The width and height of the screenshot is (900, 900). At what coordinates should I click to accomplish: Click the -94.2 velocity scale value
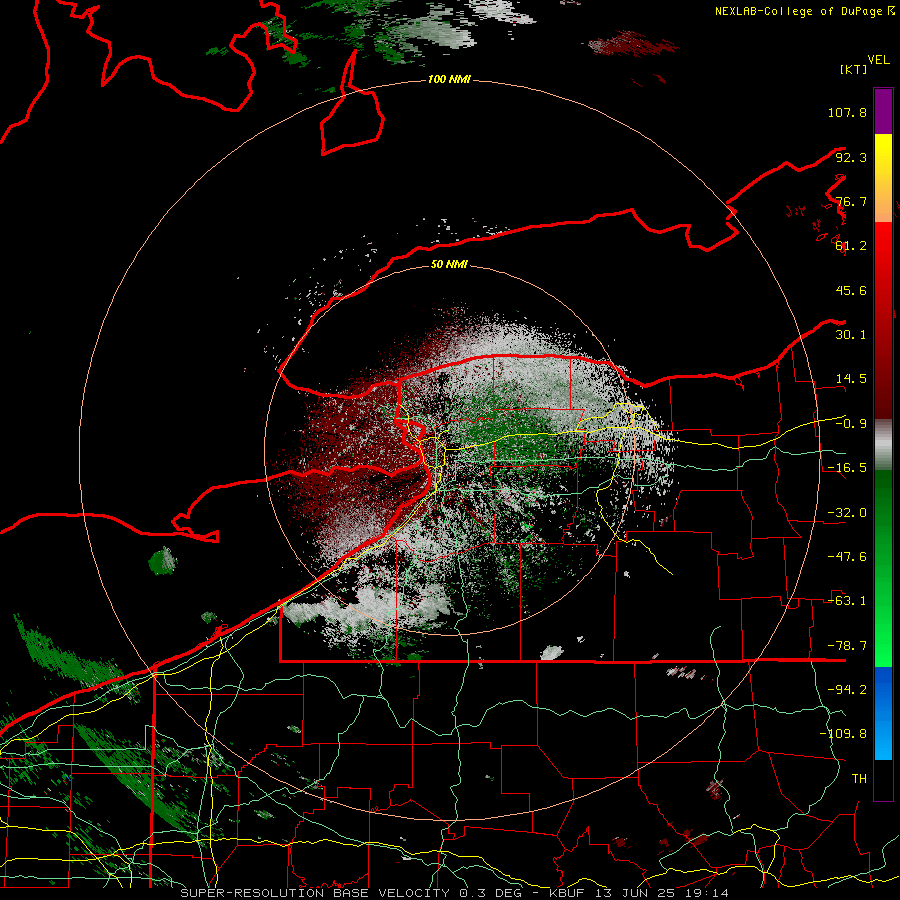click(x=847, y=690)
